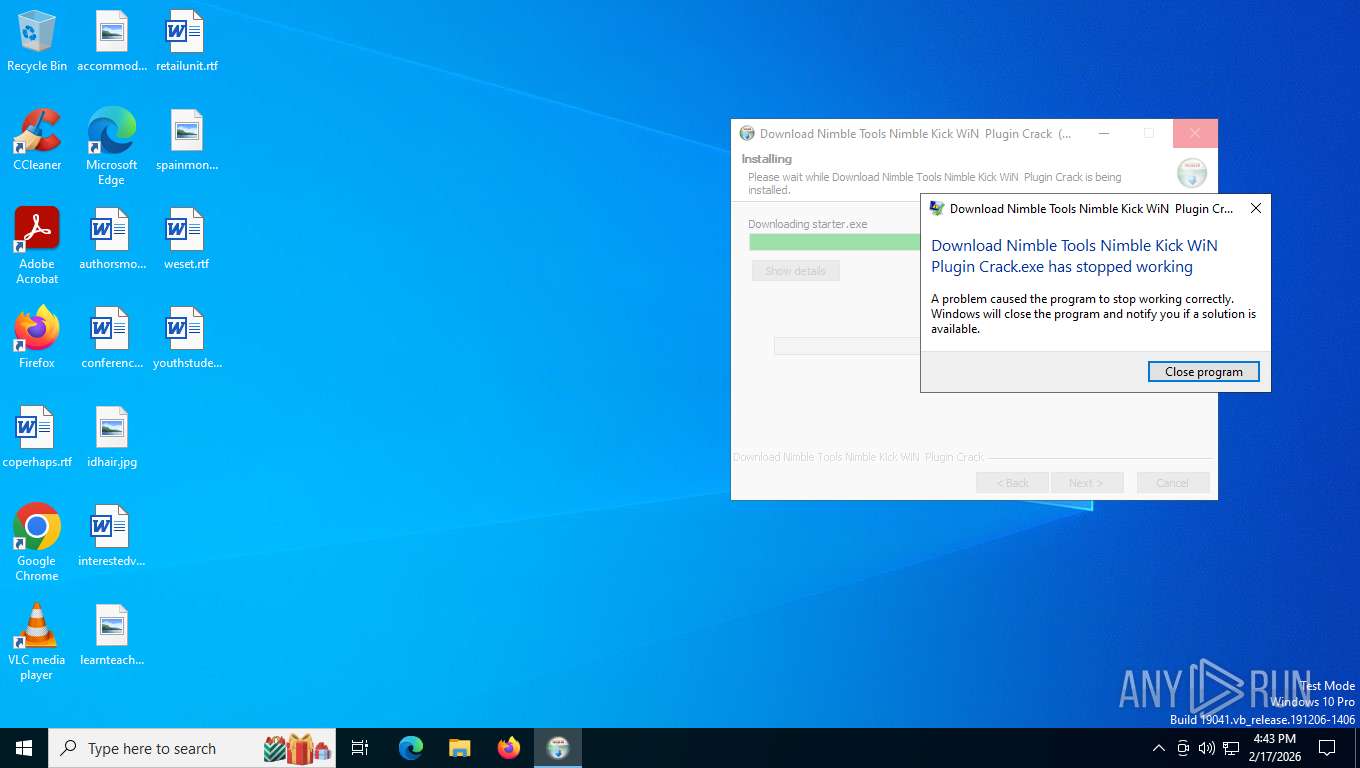1360x768 pixels.
Task: Launch CCleaner from the desktop
Action: click(37, 141)
